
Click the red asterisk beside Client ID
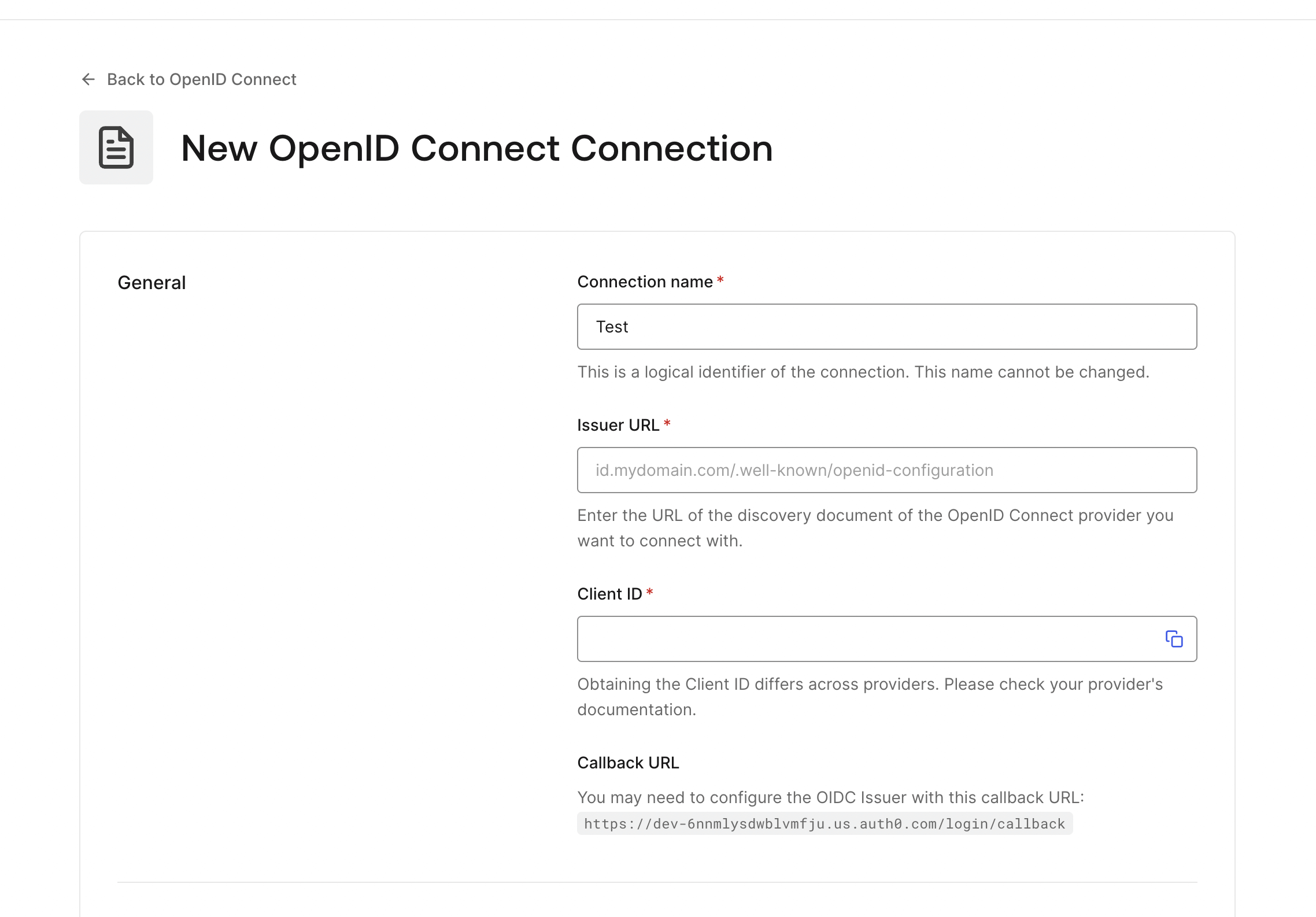[650, 593]
